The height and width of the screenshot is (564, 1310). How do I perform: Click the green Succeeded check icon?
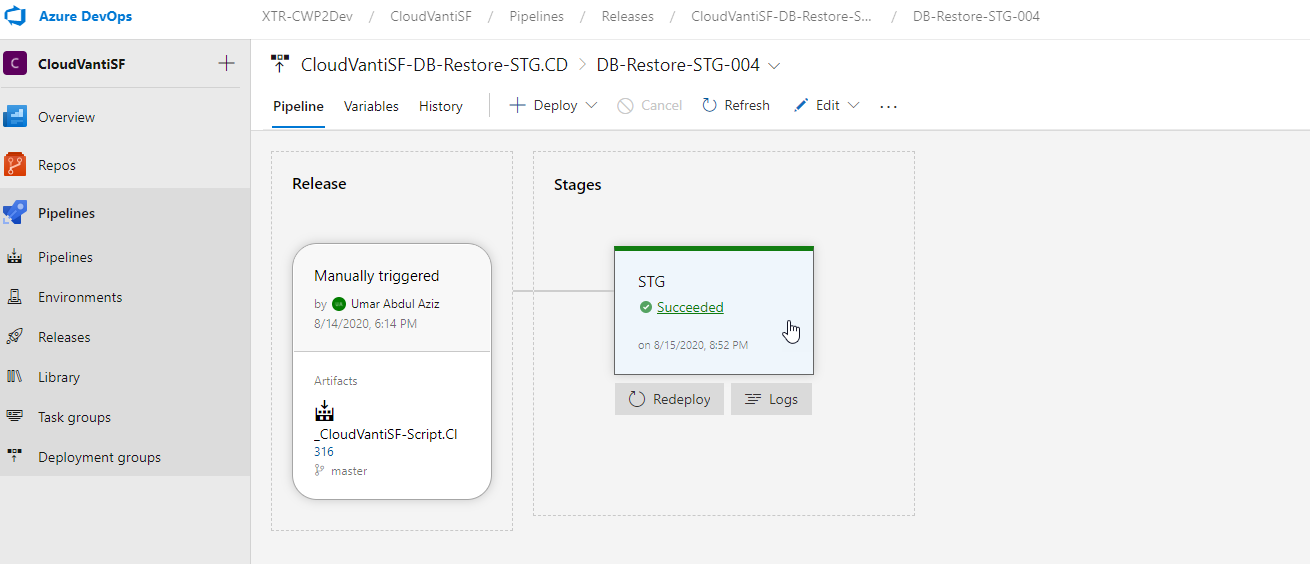coord(646,307)
